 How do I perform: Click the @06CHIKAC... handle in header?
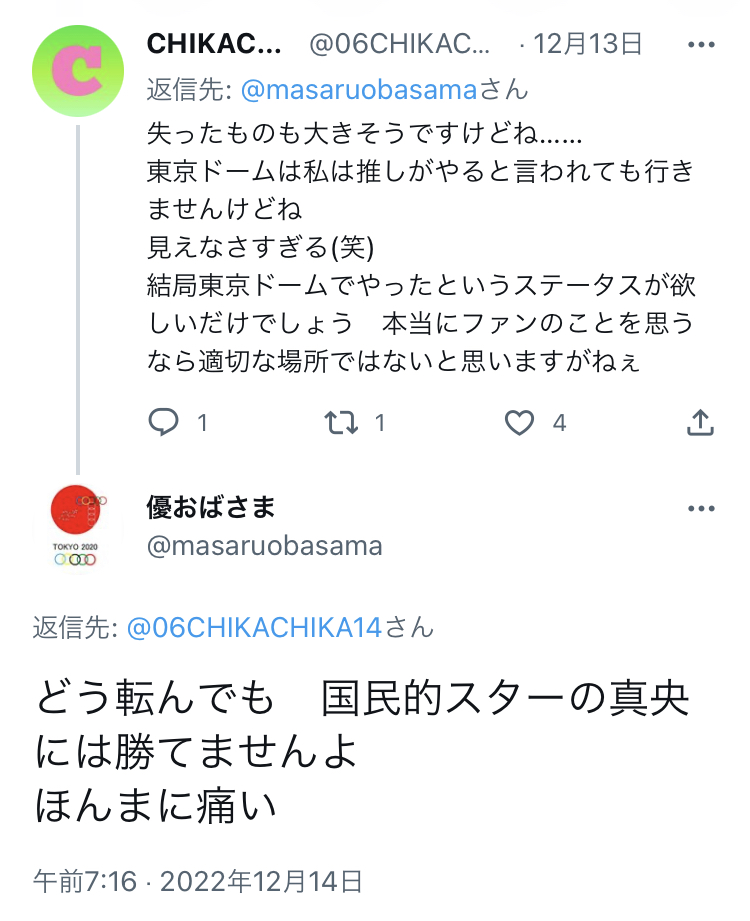(x=400, y=45)
